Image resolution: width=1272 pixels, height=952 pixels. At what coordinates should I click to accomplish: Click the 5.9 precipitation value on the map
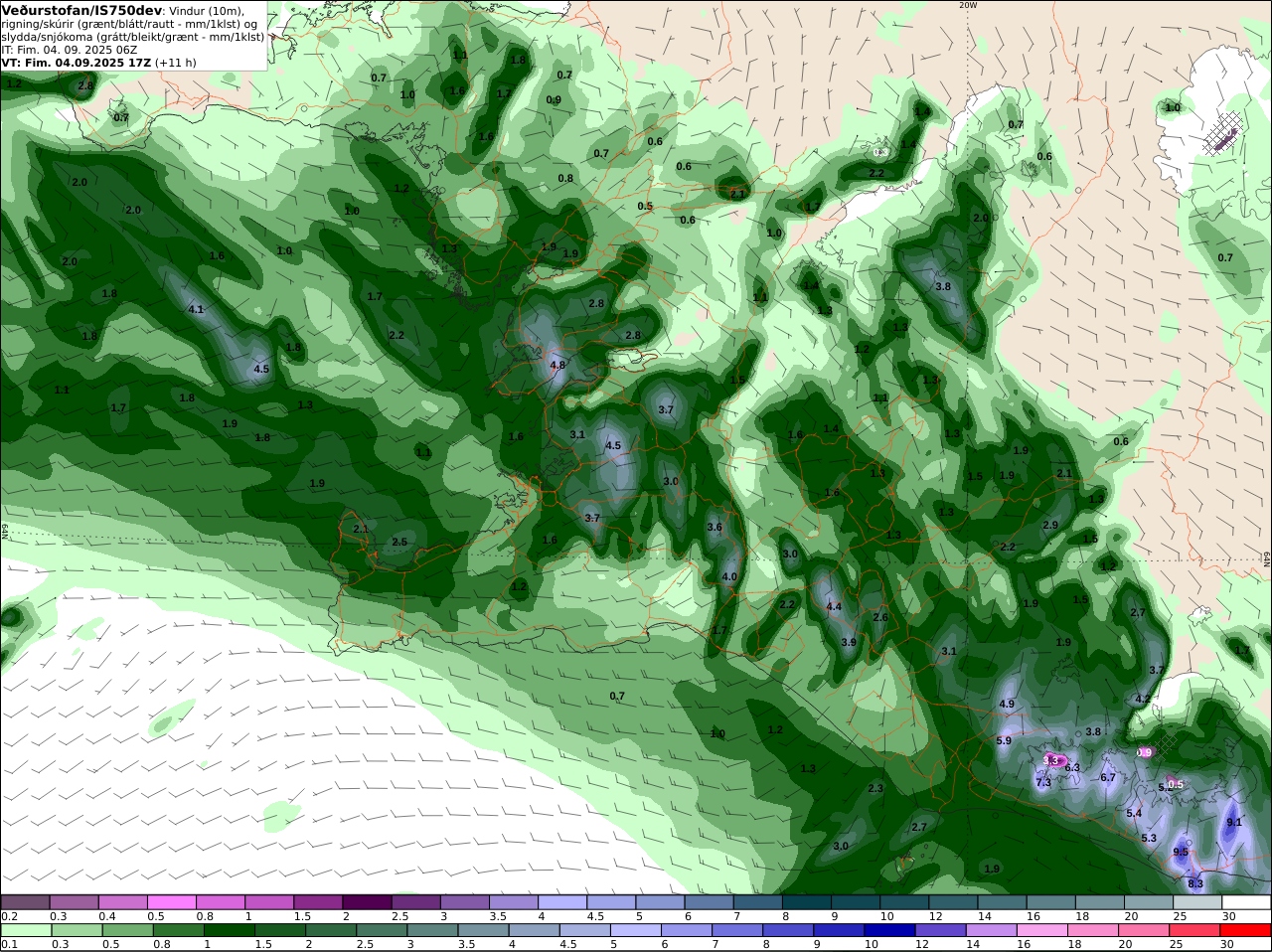point(1004,740)
